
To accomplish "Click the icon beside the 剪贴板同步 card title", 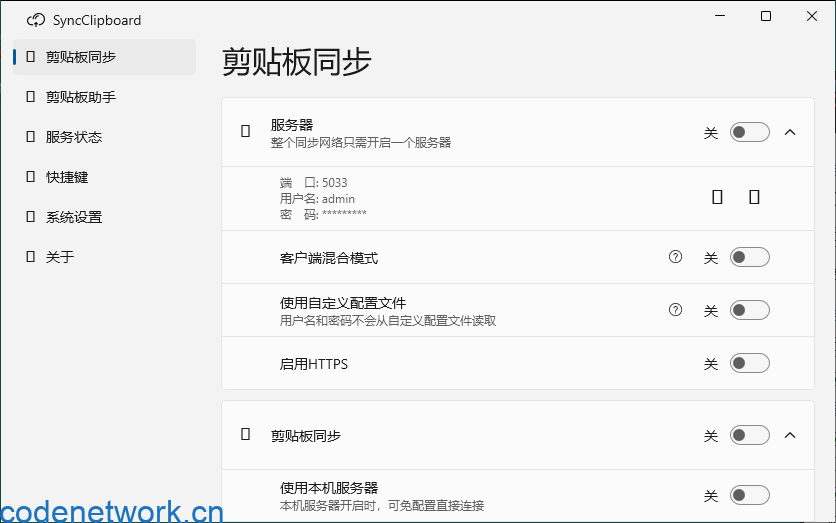I will 245,434.
